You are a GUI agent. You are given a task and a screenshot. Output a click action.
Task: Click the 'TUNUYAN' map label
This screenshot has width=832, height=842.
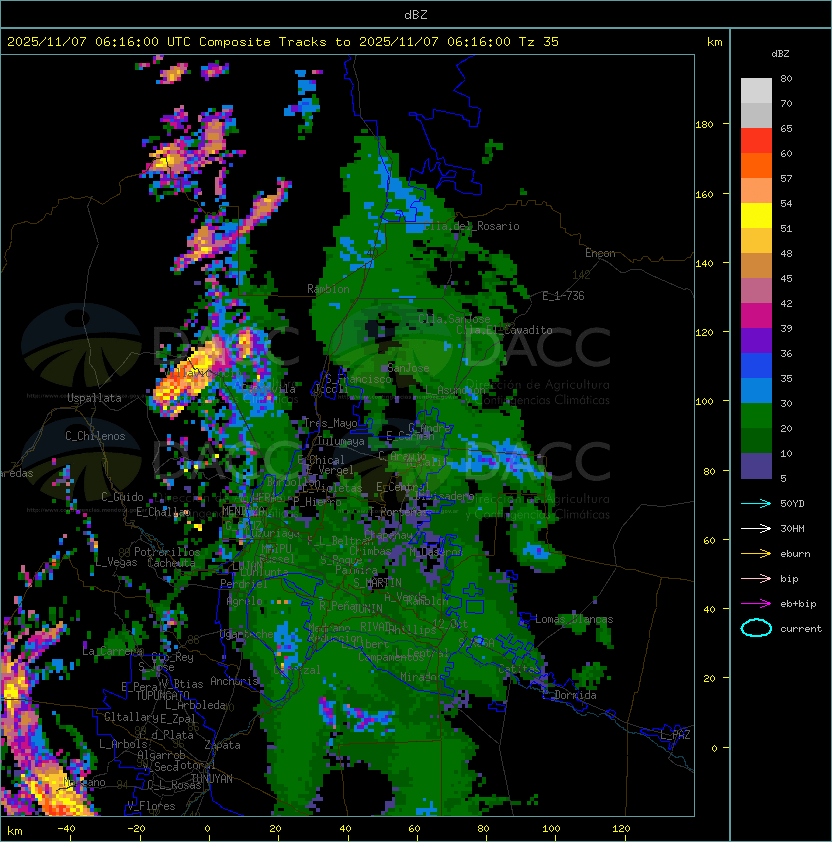[x=212, y=779]
